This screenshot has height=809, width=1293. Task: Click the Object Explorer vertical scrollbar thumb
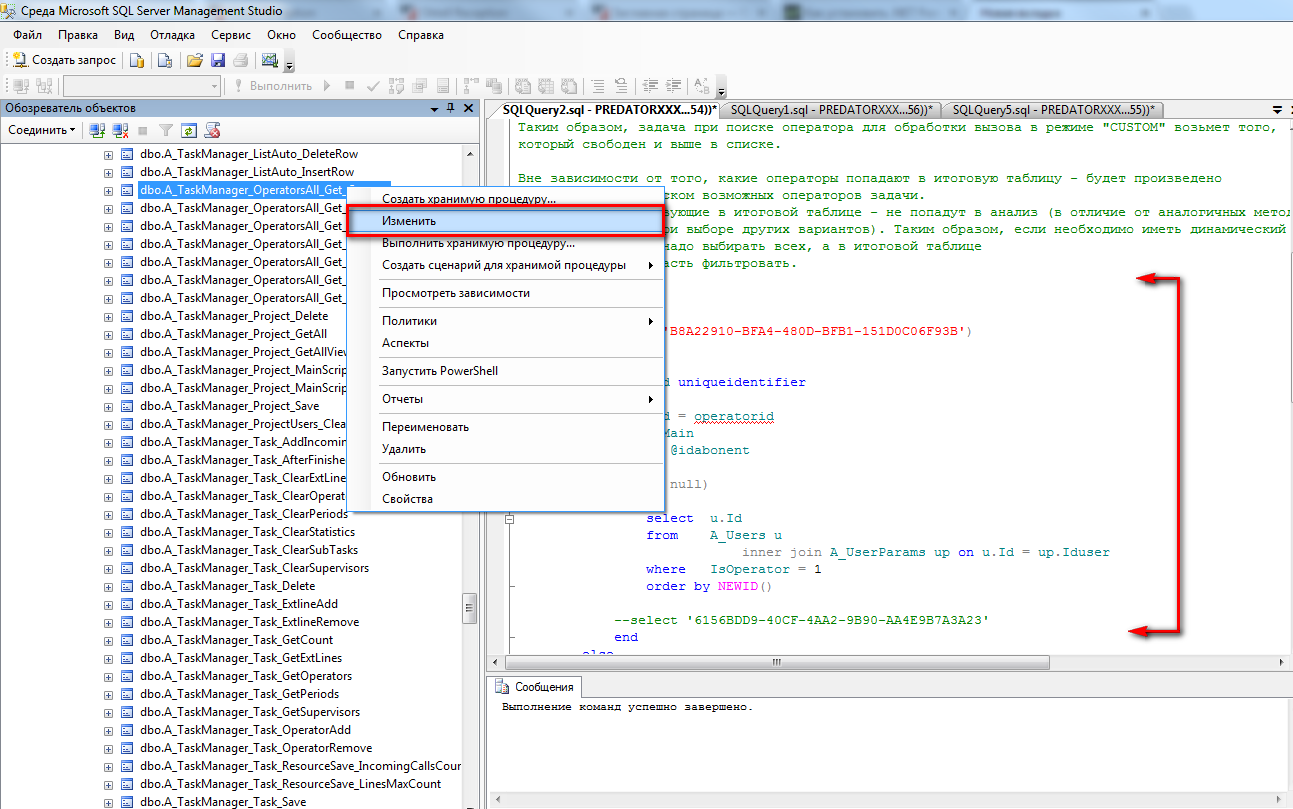tap(468, 607)
